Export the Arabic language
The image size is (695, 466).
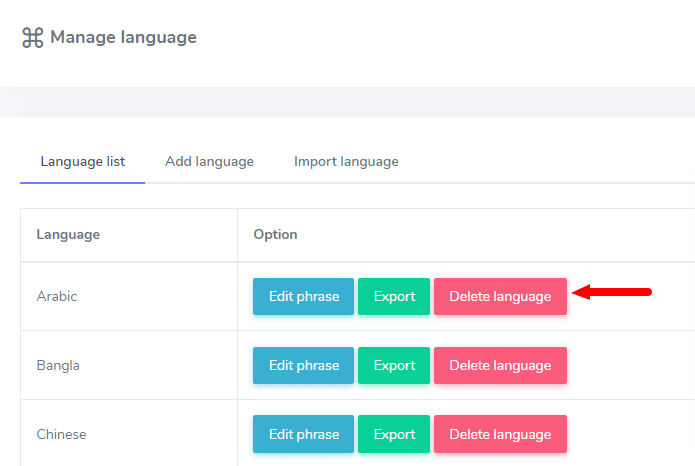(x=394, y=296)
